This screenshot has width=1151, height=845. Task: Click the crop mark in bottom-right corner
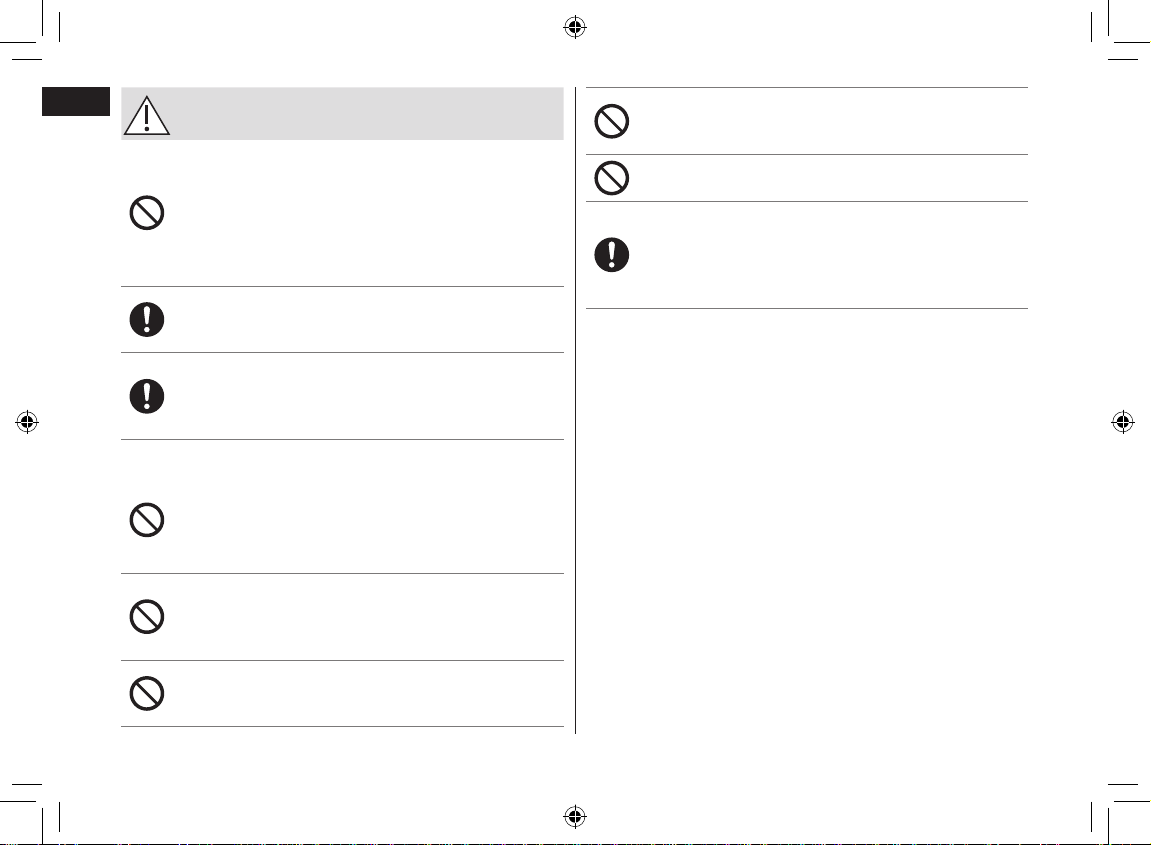(x=1120, y=813)
